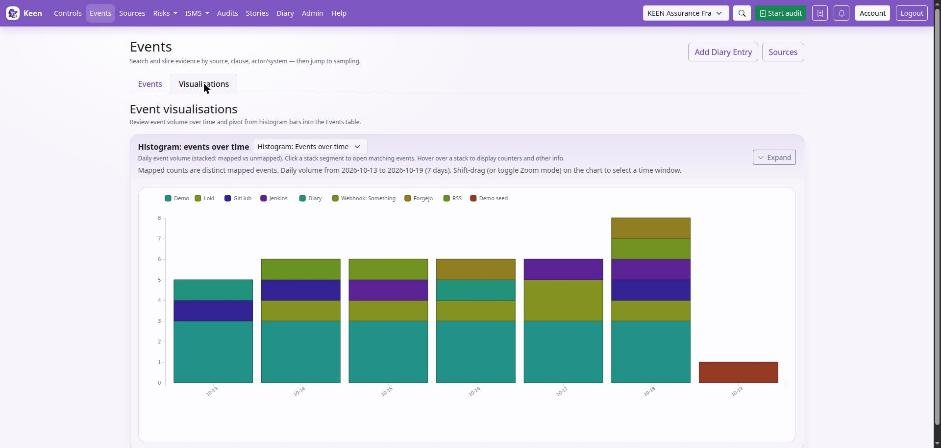
Task: Click Add Diary Entry button
Action: point(723,52)
